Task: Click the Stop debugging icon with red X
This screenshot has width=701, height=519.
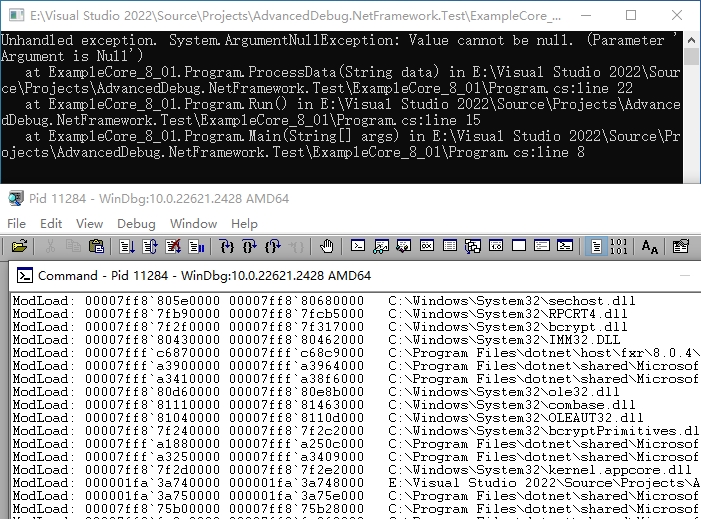Action: [173, 246]
